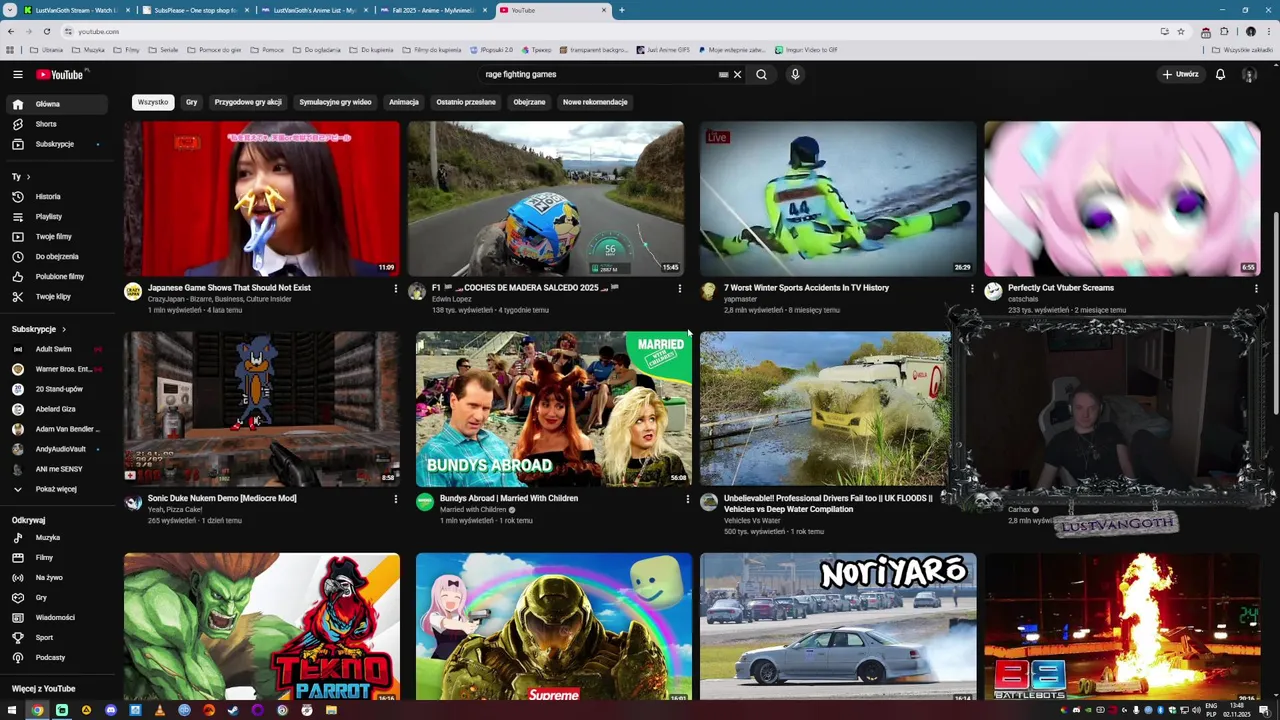The width and height of the screenshot is (1280, 720).
Task: Open Shorts in the sidebar
Action: coord(56,124)
